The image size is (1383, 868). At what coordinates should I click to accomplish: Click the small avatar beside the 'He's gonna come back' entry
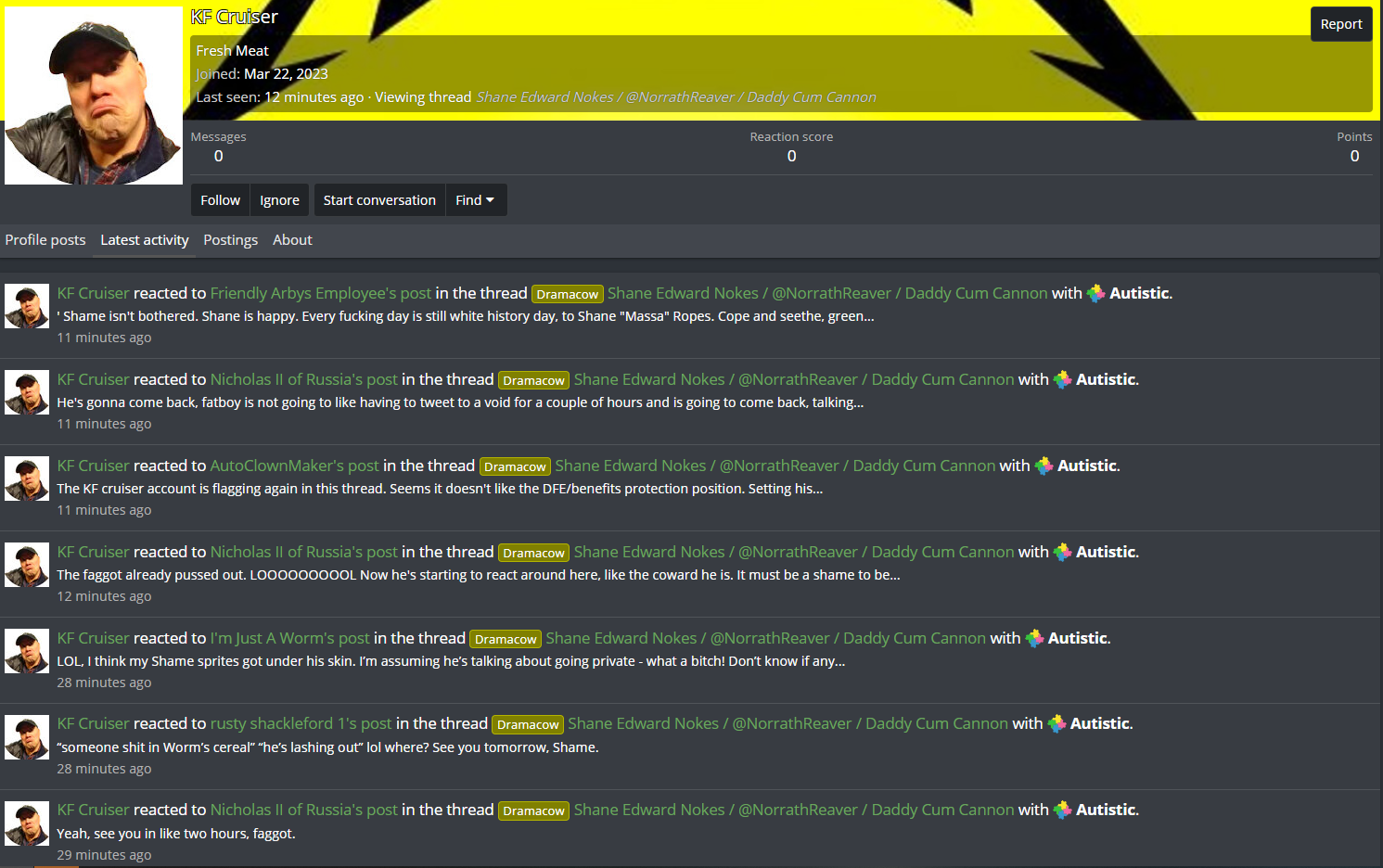point(27,392)
